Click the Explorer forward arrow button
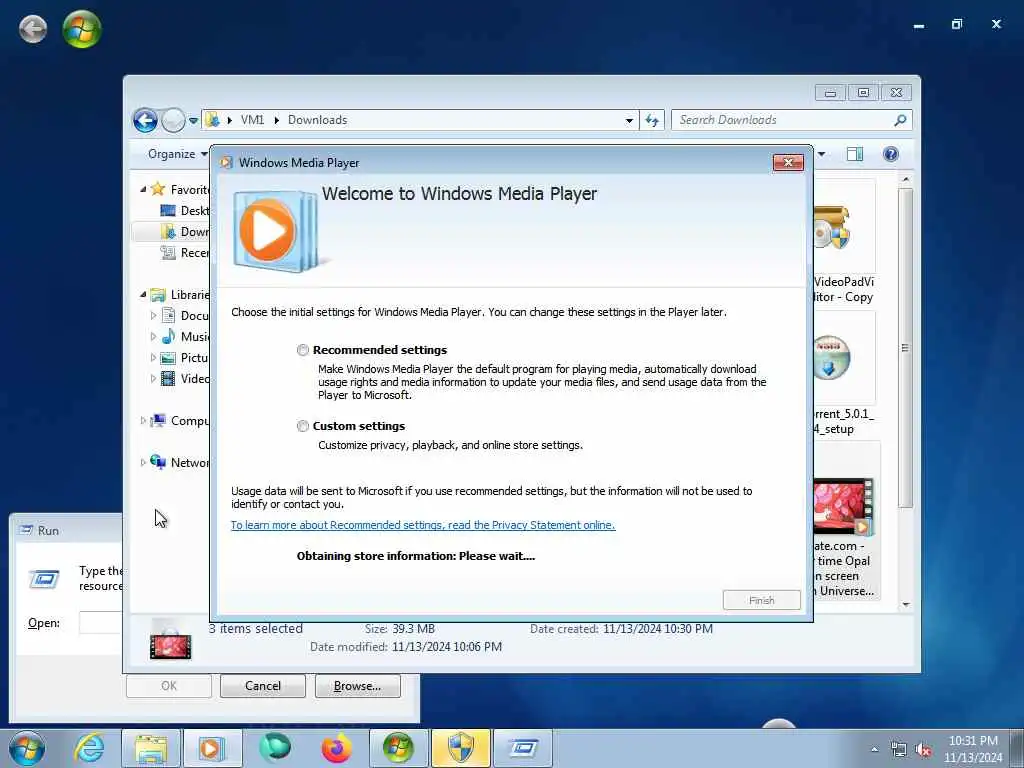 tap(173, 120)
